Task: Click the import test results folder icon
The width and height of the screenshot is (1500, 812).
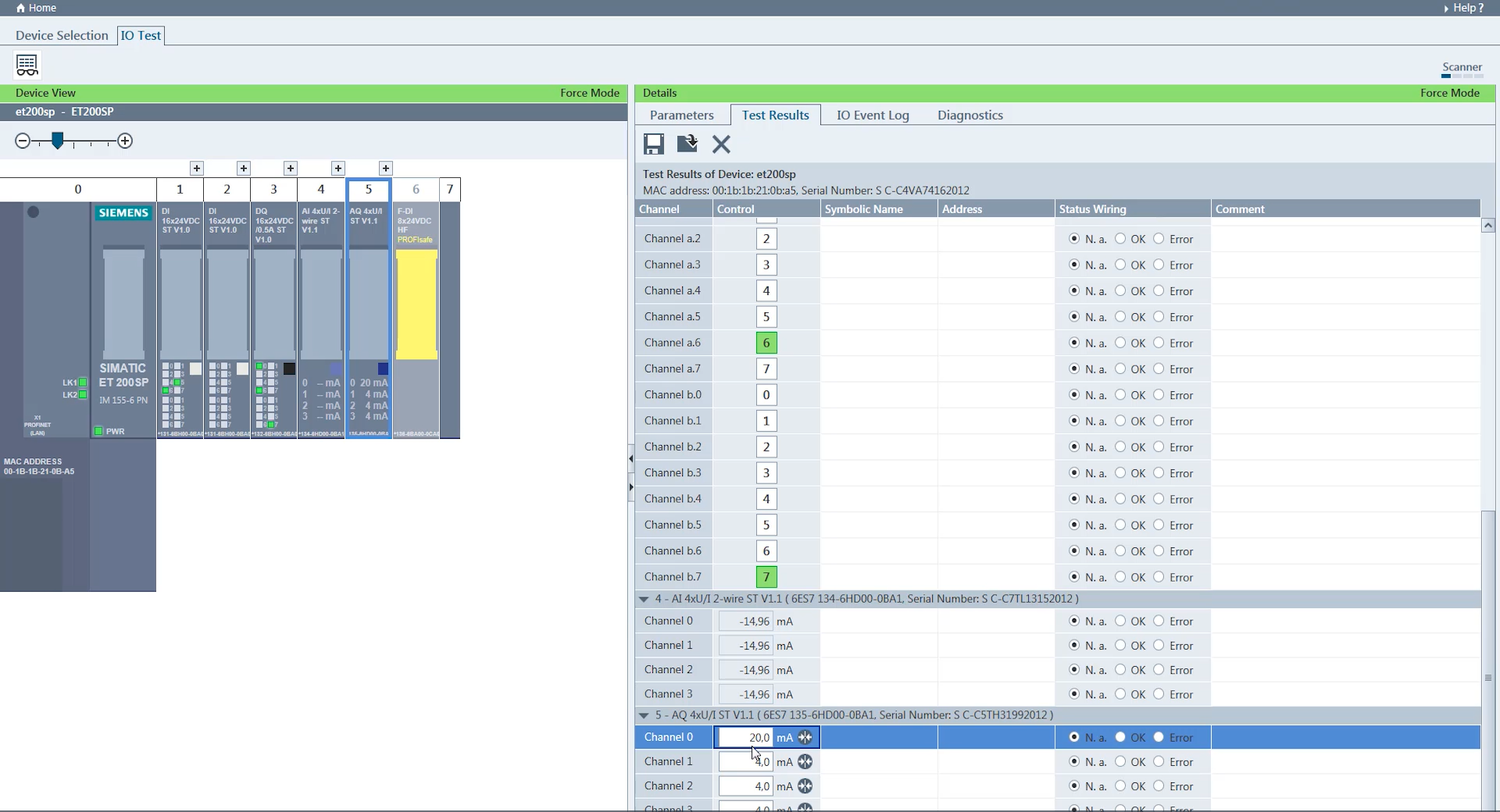Action: coord(687,144)
